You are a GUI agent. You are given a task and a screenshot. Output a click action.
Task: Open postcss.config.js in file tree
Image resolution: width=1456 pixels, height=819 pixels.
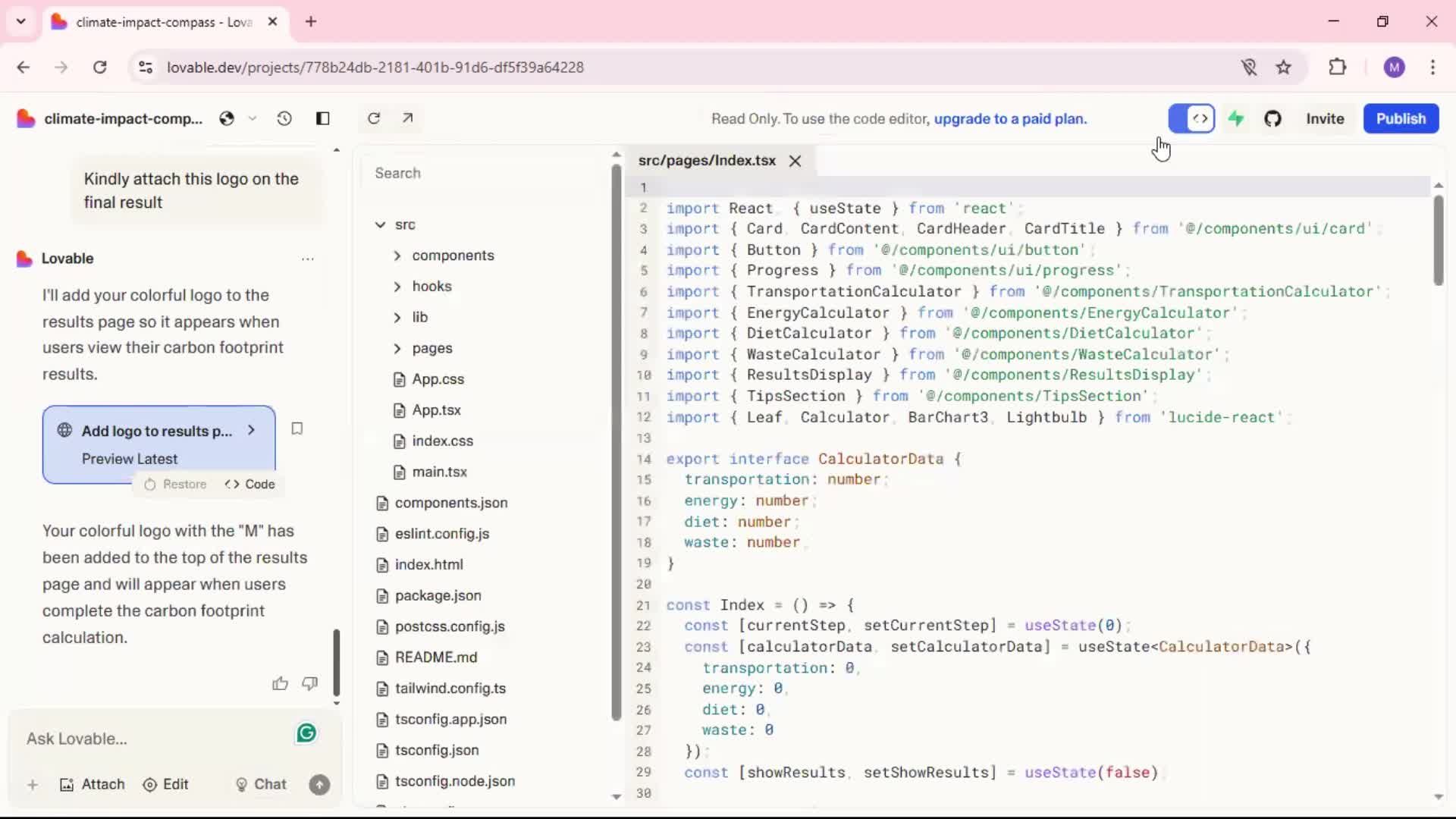click(x=441, y=626)
